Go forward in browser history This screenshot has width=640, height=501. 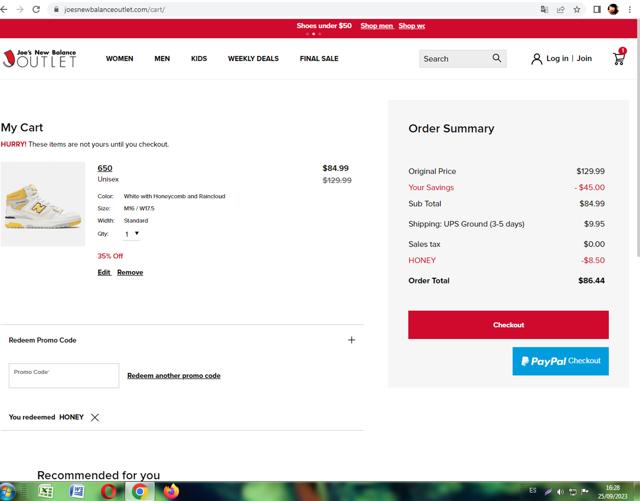(x=20, y=9)
